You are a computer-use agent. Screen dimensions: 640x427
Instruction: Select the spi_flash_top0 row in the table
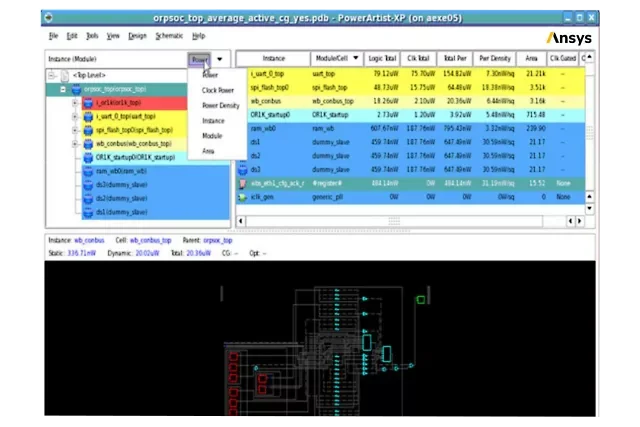click(410, 87)
